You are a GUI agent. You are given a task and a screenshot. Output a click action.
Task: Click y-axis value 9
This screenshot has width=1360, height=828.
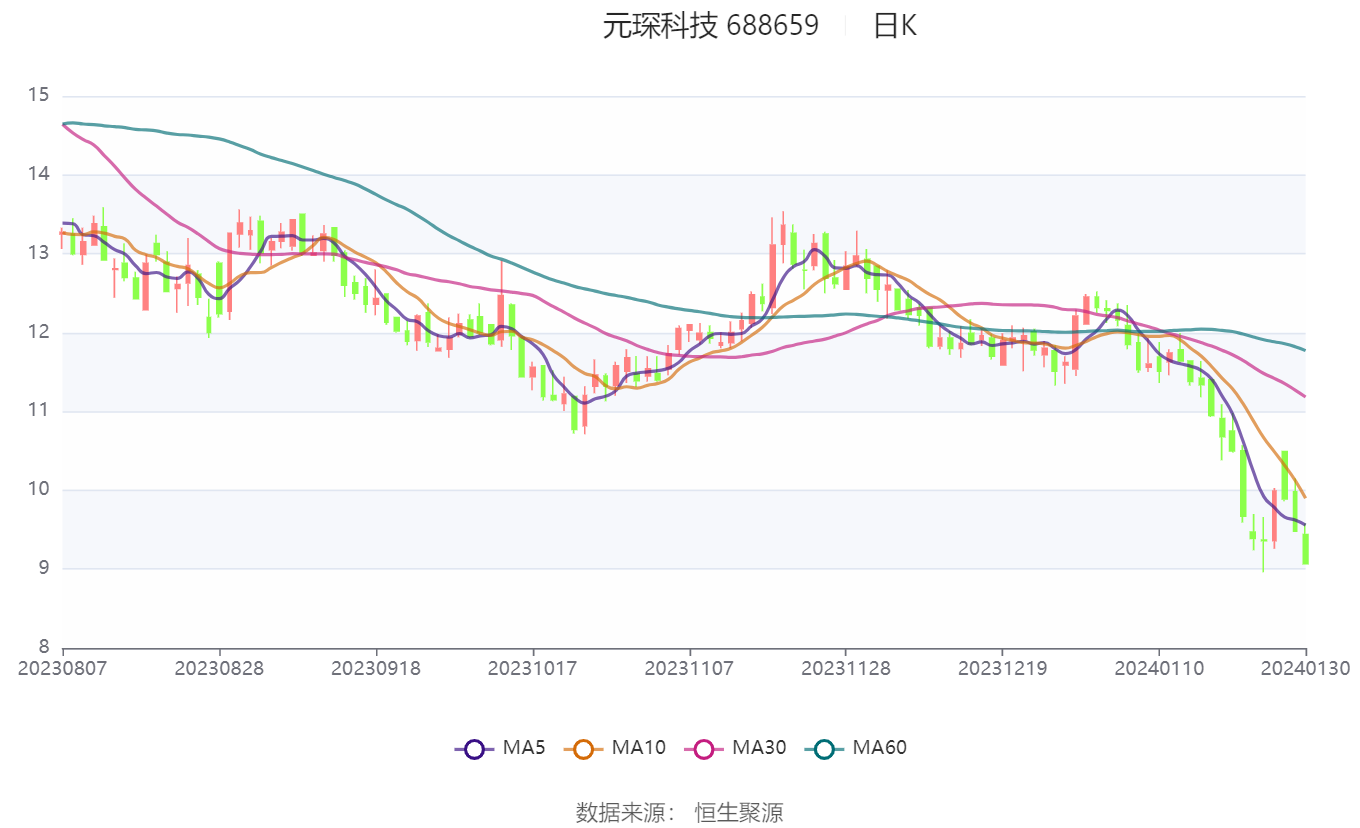44,569
